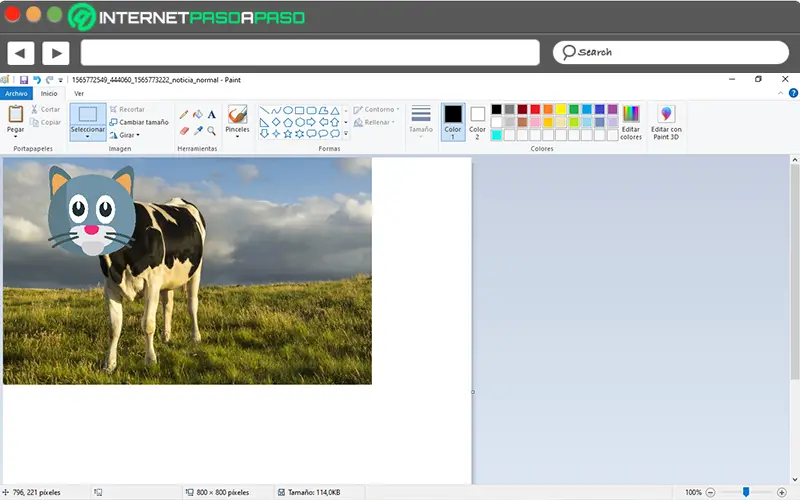Pick the Curve shape
Viewport: 800px width, 500px height.
point(276,110)
